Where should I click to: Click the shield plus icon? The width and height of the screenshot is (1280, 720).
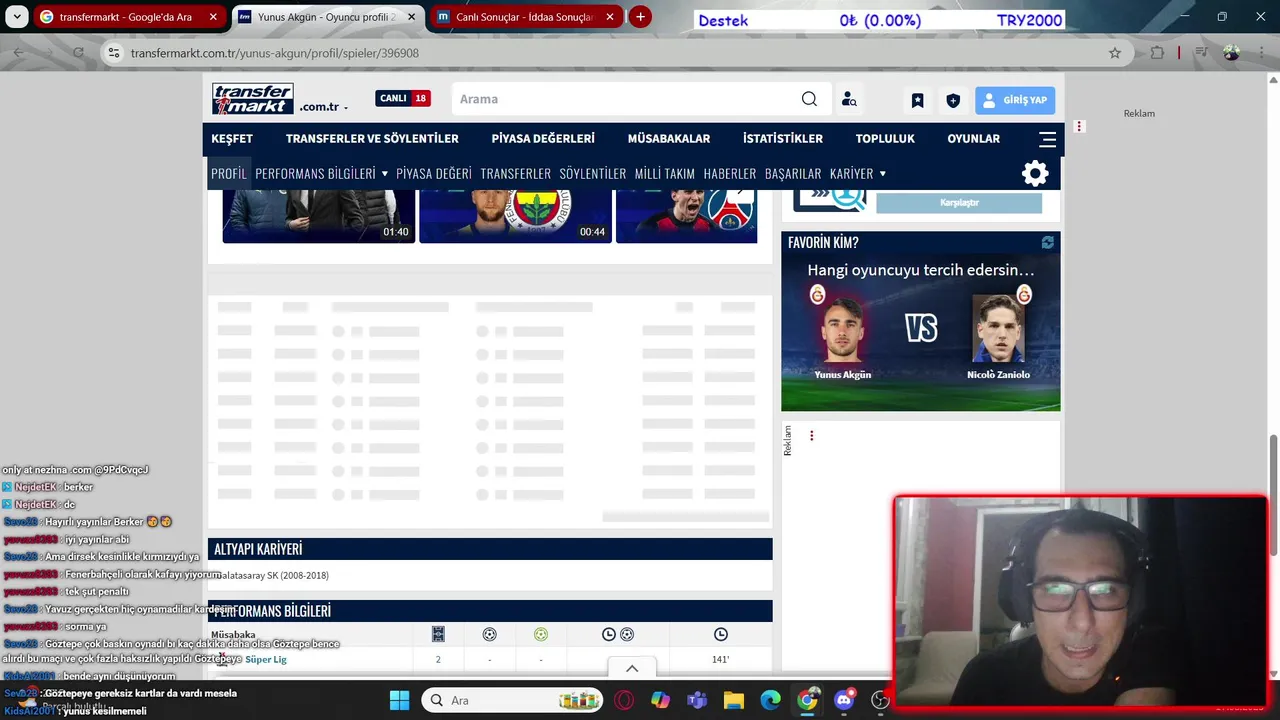(x=953, y=100)
